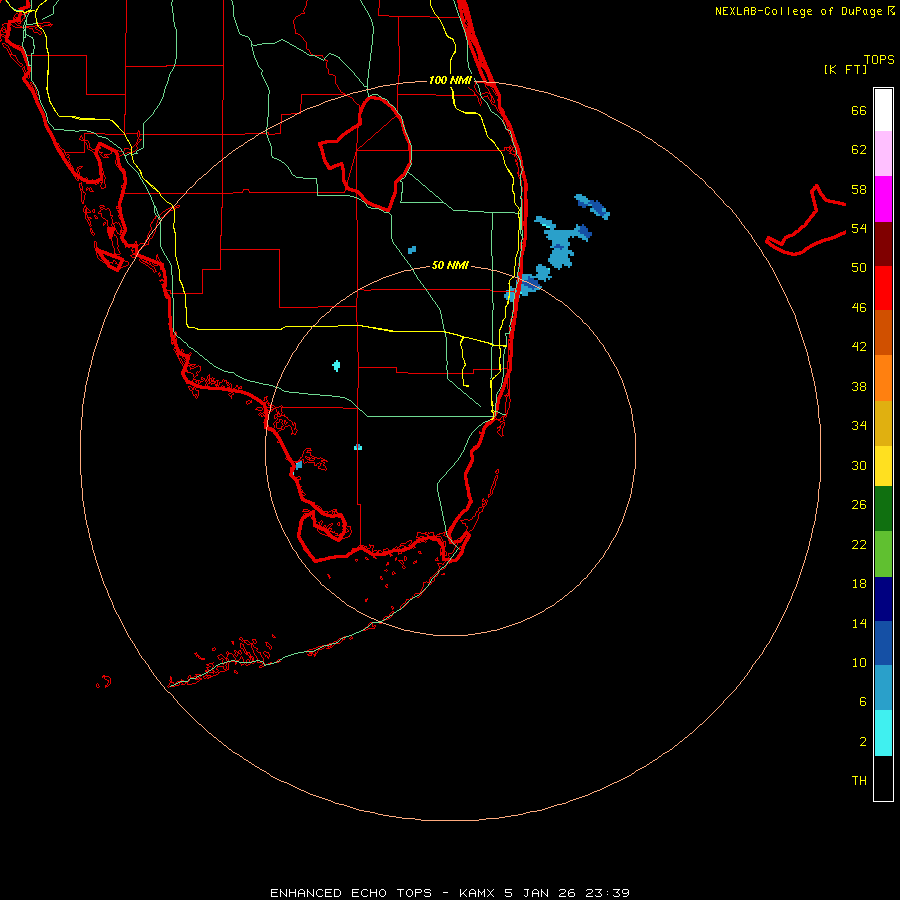Click the cyan 2 K FT legend swatch
The image size is (900, 900).
[x=883, y=733]
